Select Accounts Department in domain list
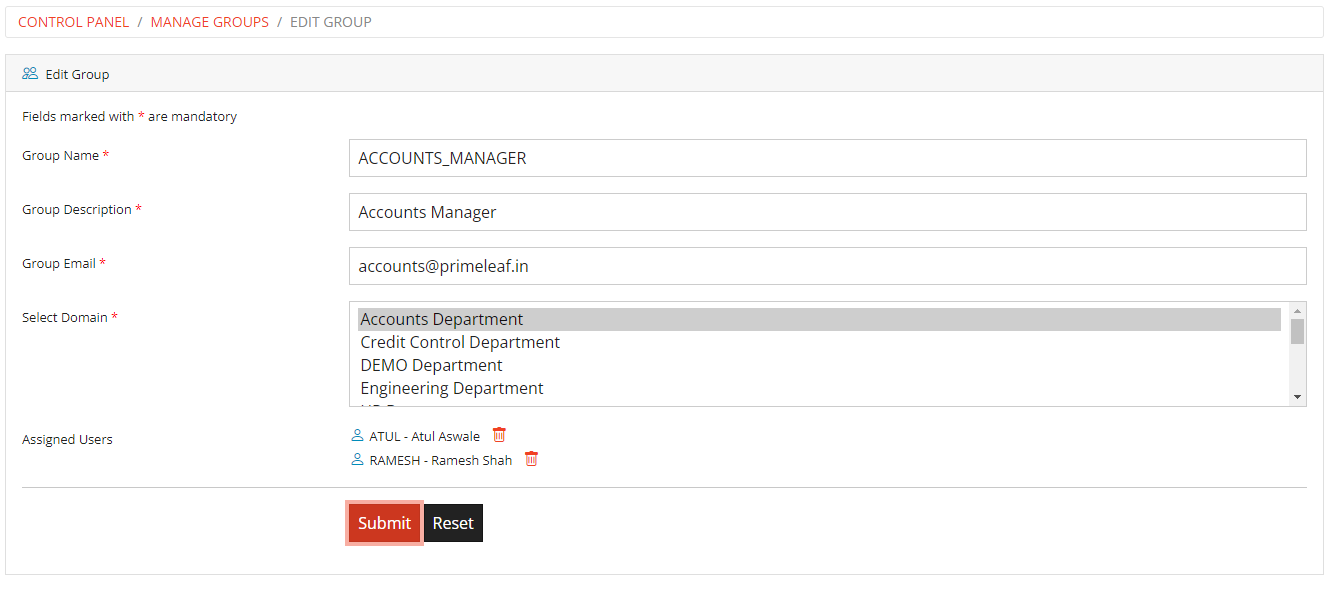The image size is (1329, 596). [x=442, y=319]
